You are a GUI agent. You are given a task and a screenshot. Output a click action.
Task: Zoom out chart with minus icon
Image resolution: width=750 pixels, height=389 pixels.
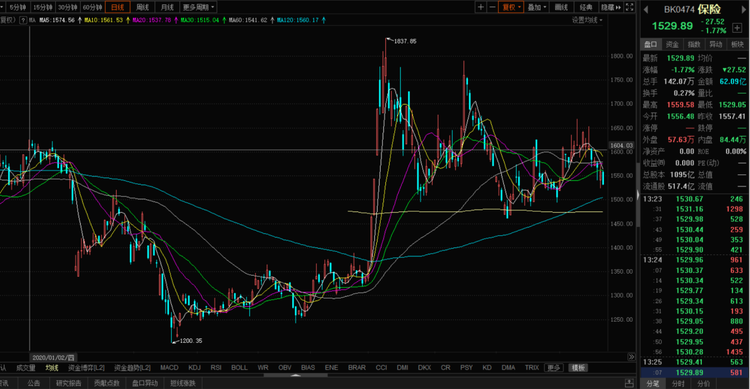point(492,7)
